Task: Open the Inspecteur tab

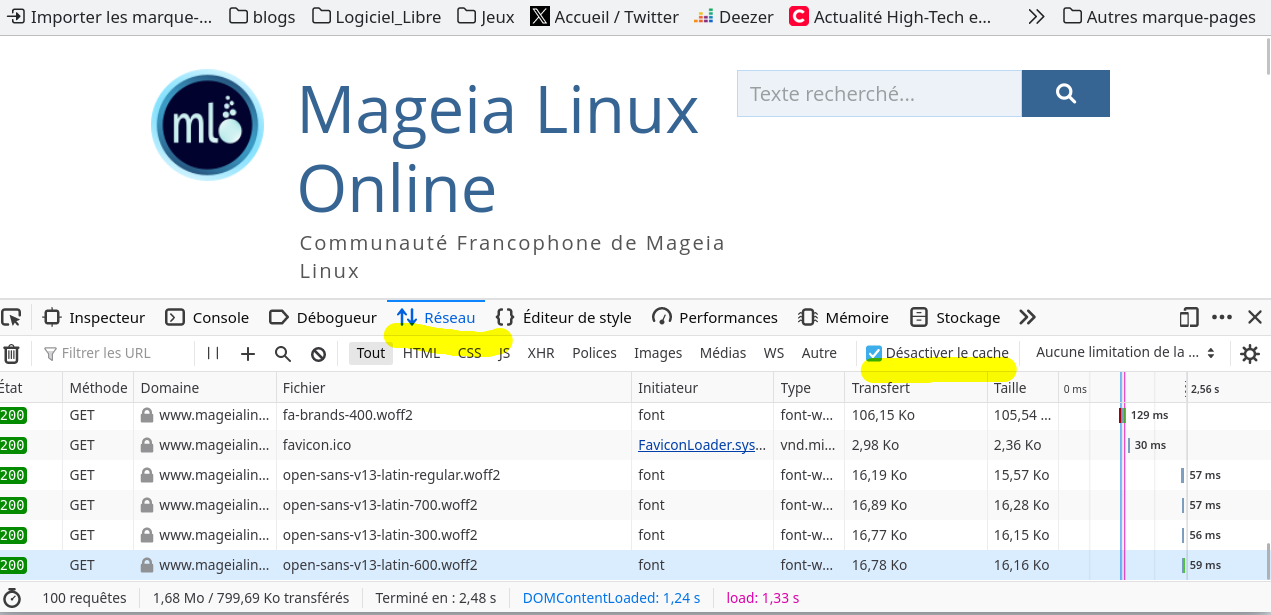Action: click(95, 318)
